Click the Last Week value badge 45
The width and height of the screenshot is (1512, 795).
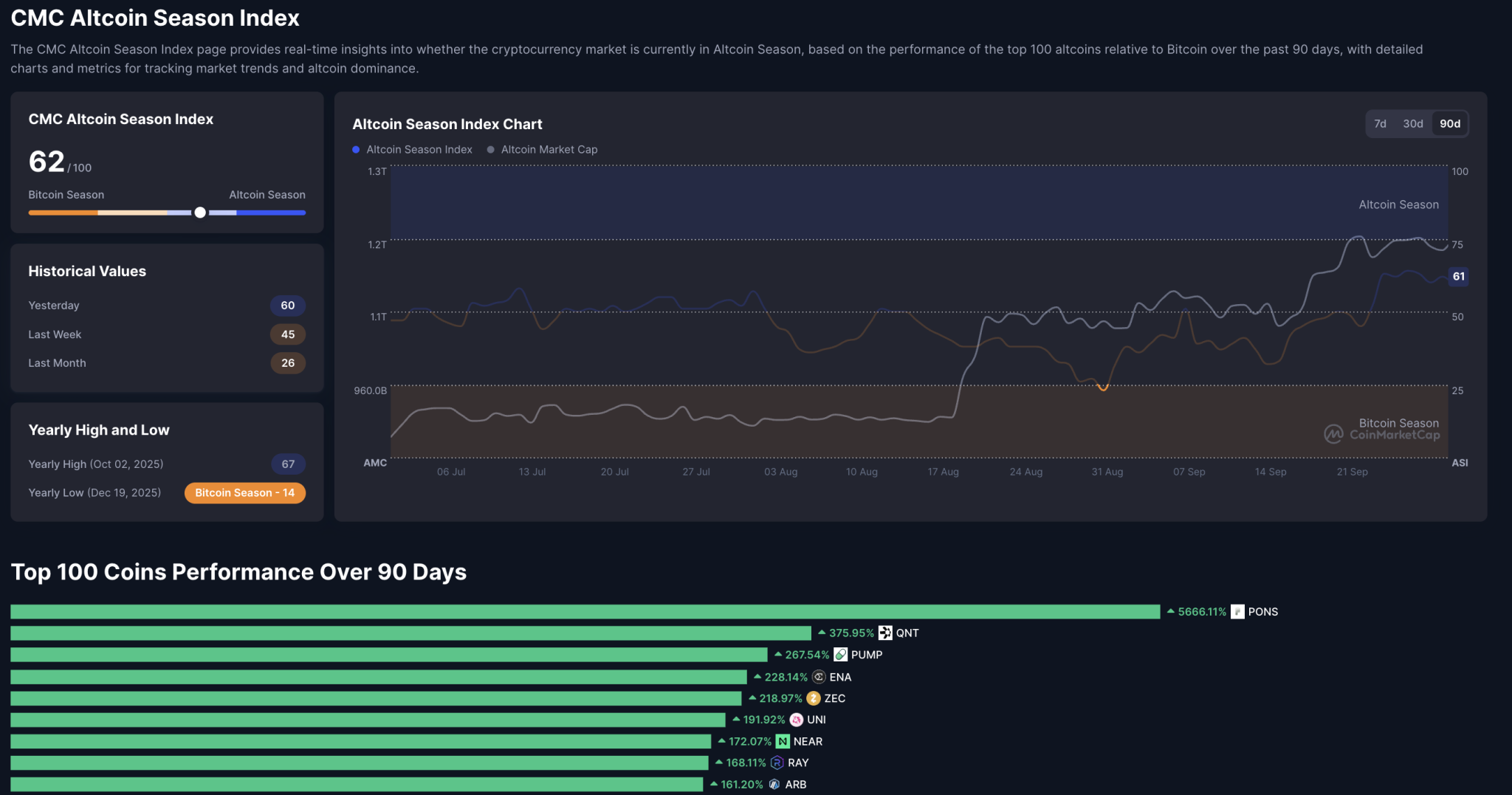point(288,334)
